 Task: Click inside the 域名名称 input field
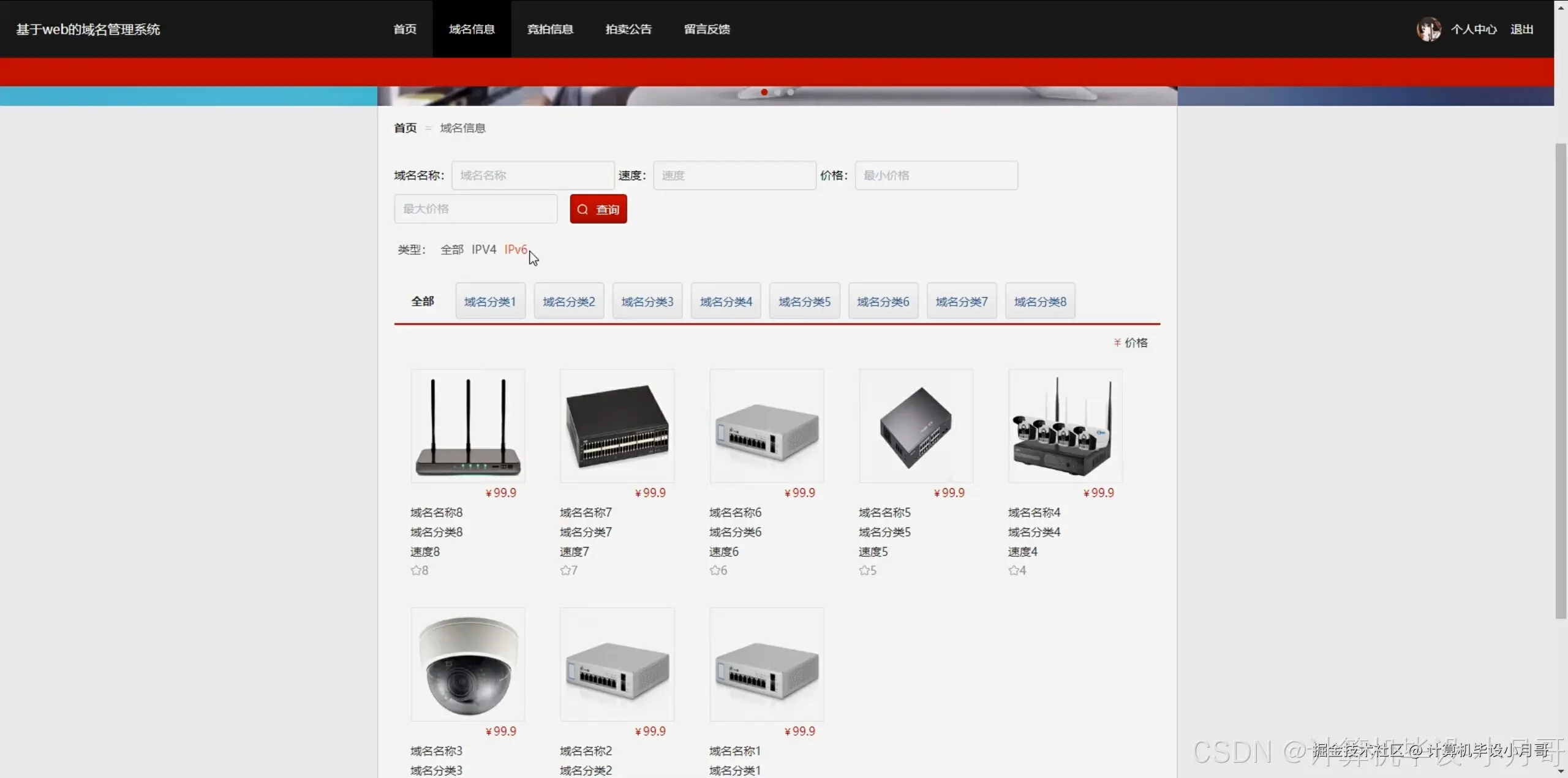point(532,175)
